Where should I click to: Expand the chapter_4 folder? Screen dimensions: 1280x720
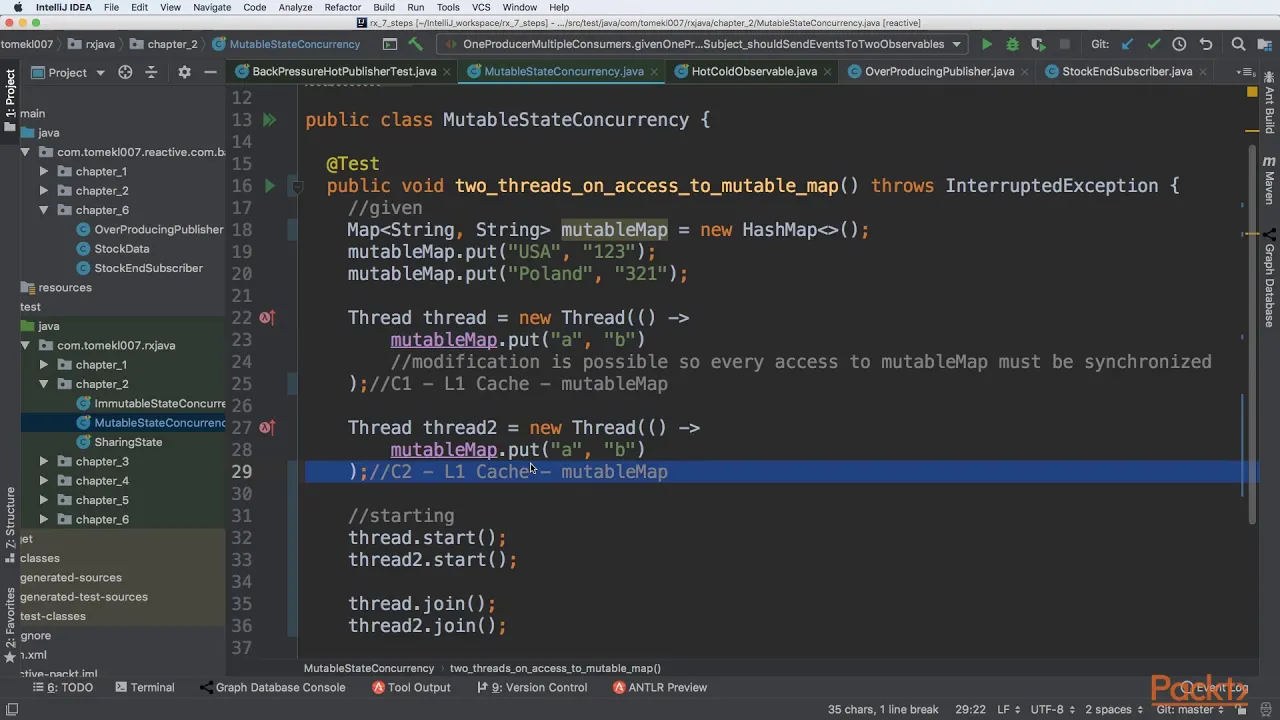click(44, 481)
